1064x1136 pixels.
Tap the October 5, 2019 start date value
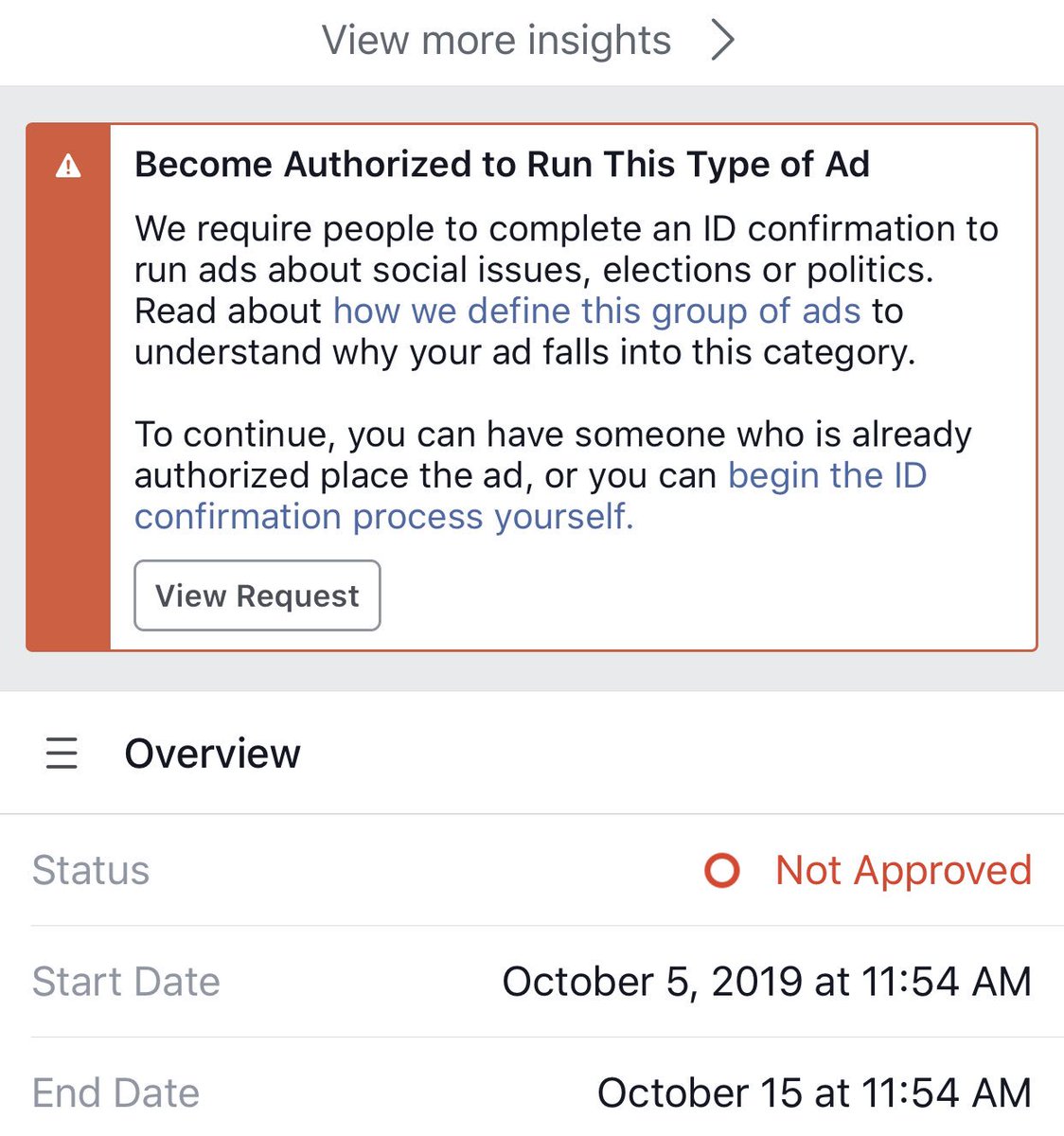click(767, 982)
